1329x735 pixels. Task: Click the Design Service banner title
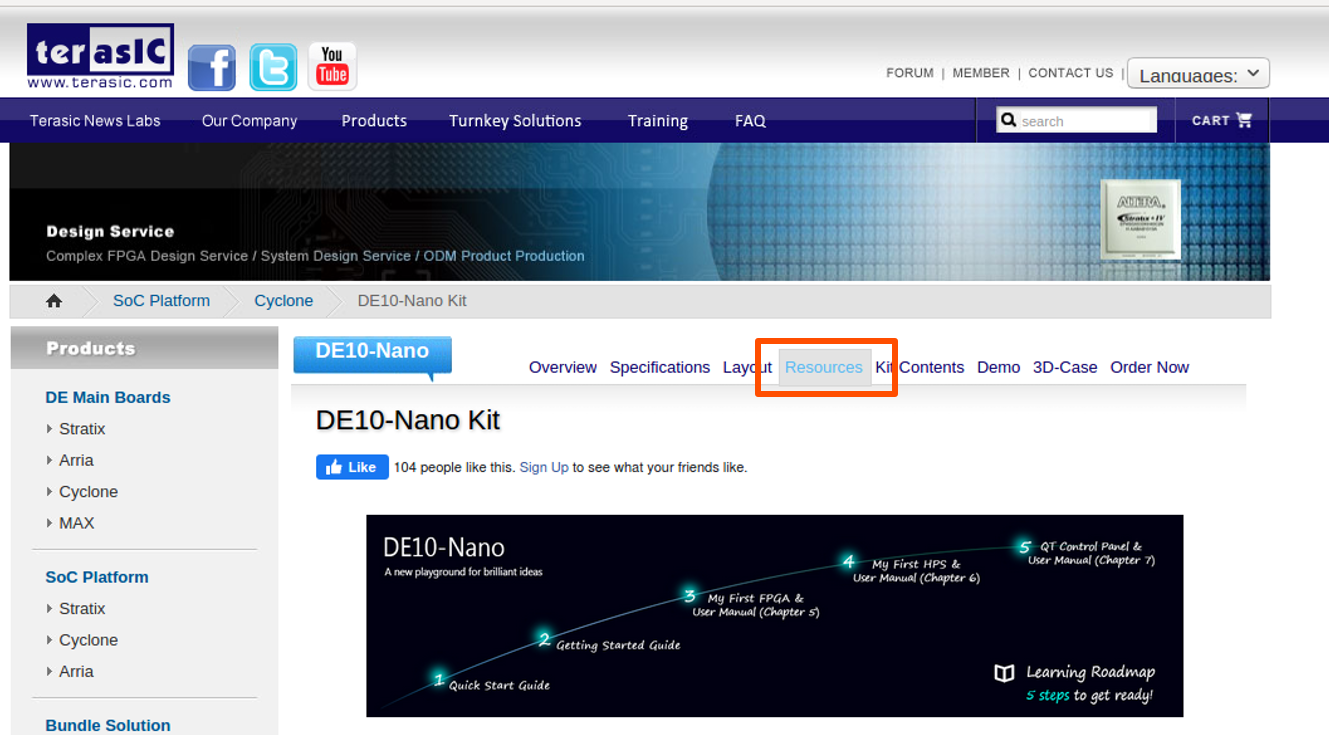coord(110,232)
